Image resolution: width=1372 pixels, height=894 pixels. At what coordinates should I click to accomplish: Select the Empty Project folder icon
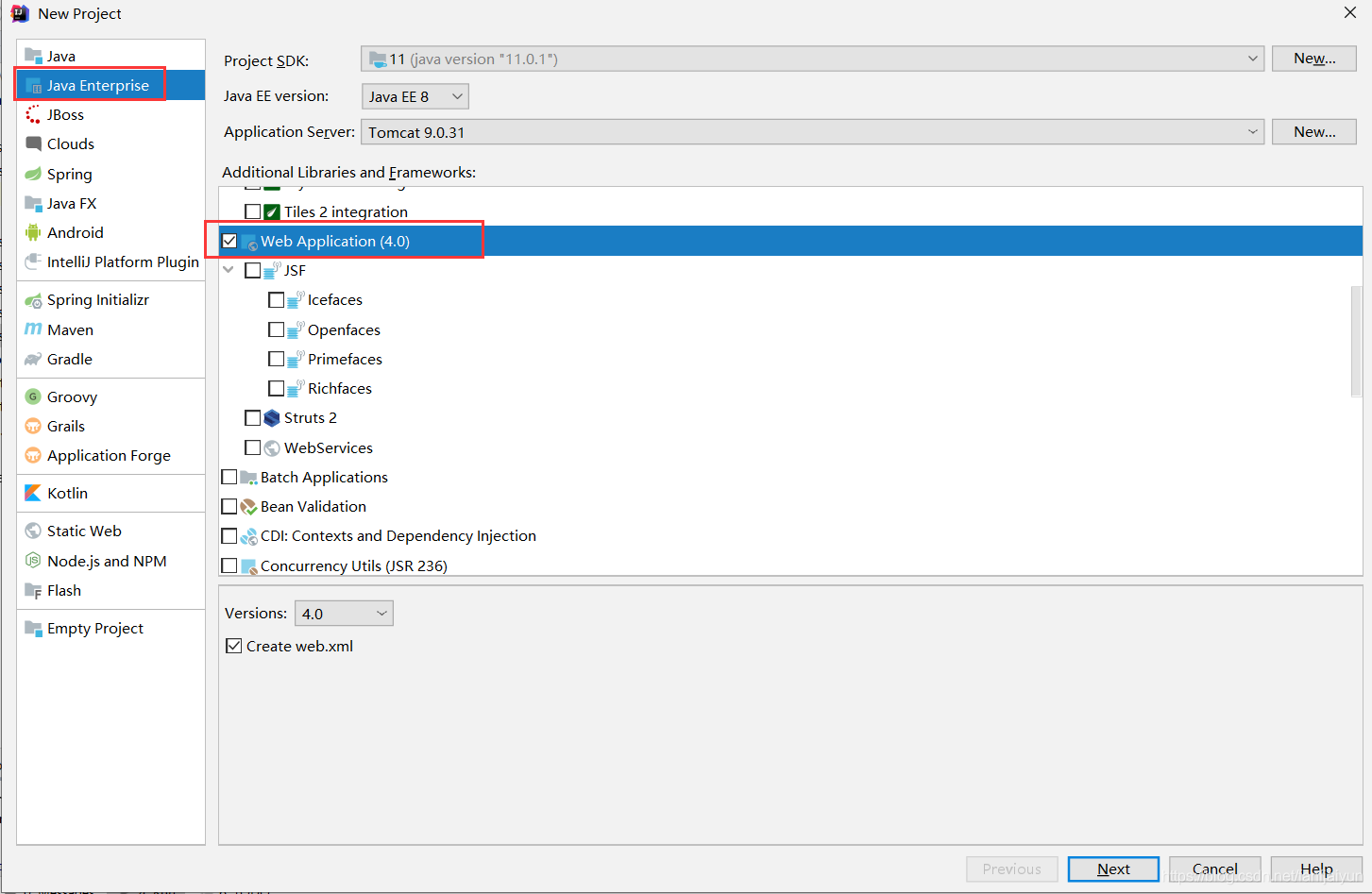[33, 628]
